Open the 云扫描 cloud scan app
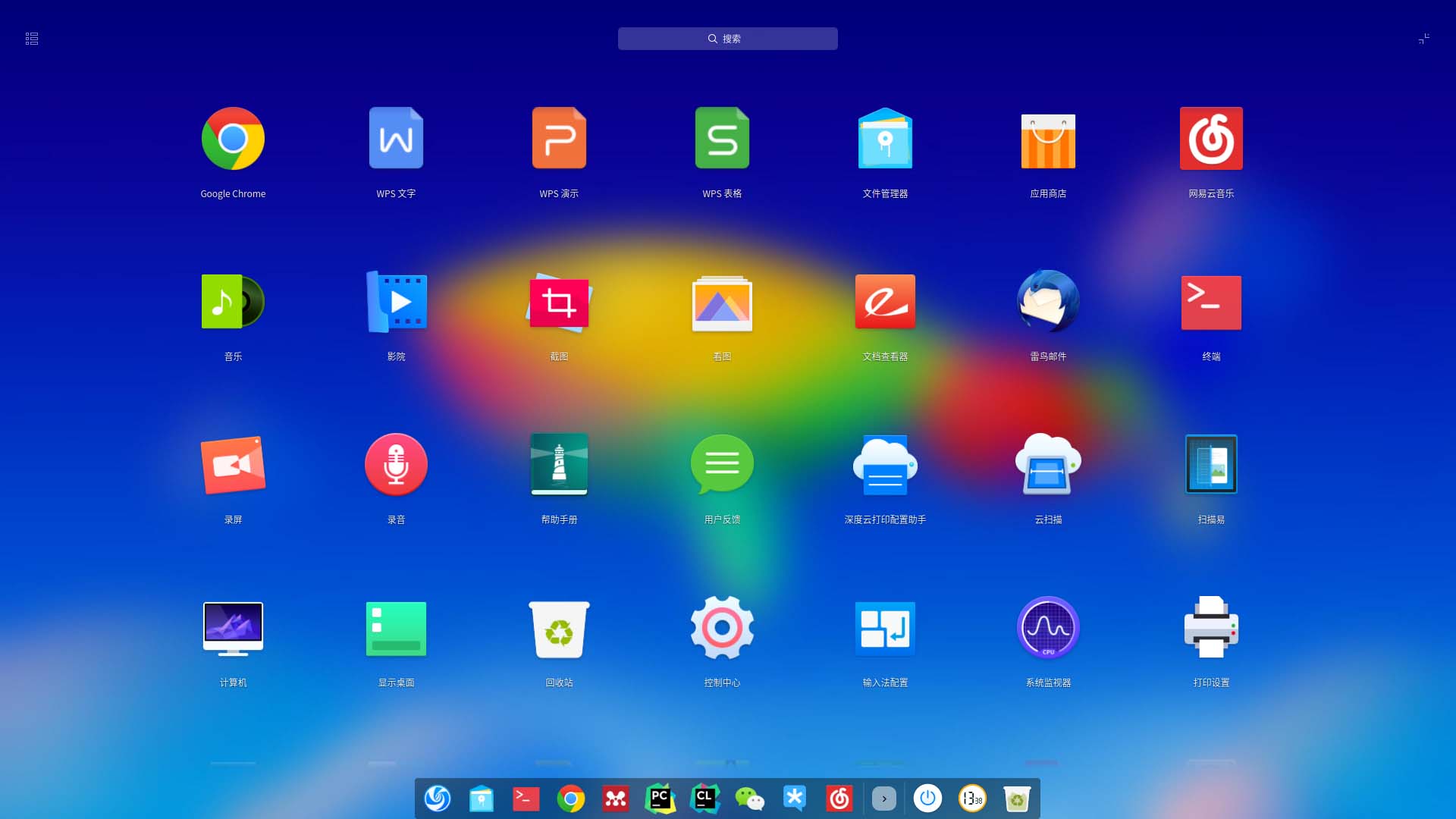Image resolution: width=1456 pixels, height=819 pixels. [1048, 464]
